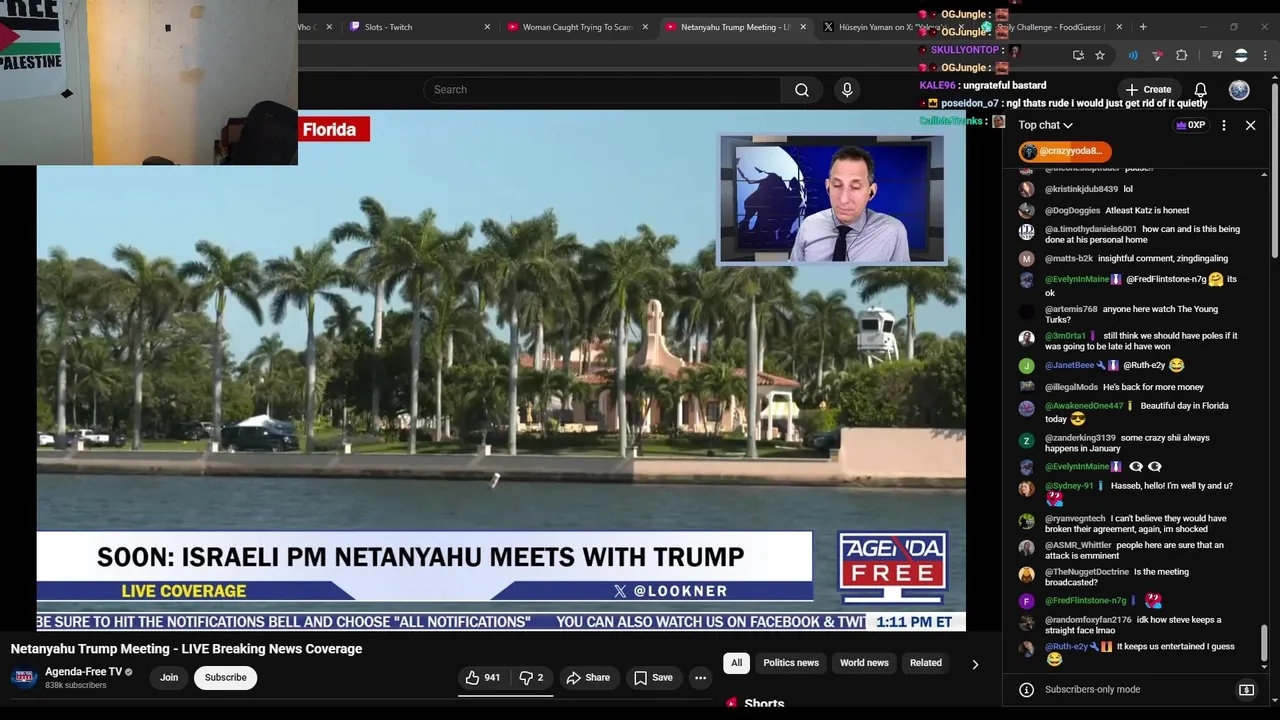Click the live chat scrollbar thumb
This screenshot has width=1280, height=720.
(1264, 645)
